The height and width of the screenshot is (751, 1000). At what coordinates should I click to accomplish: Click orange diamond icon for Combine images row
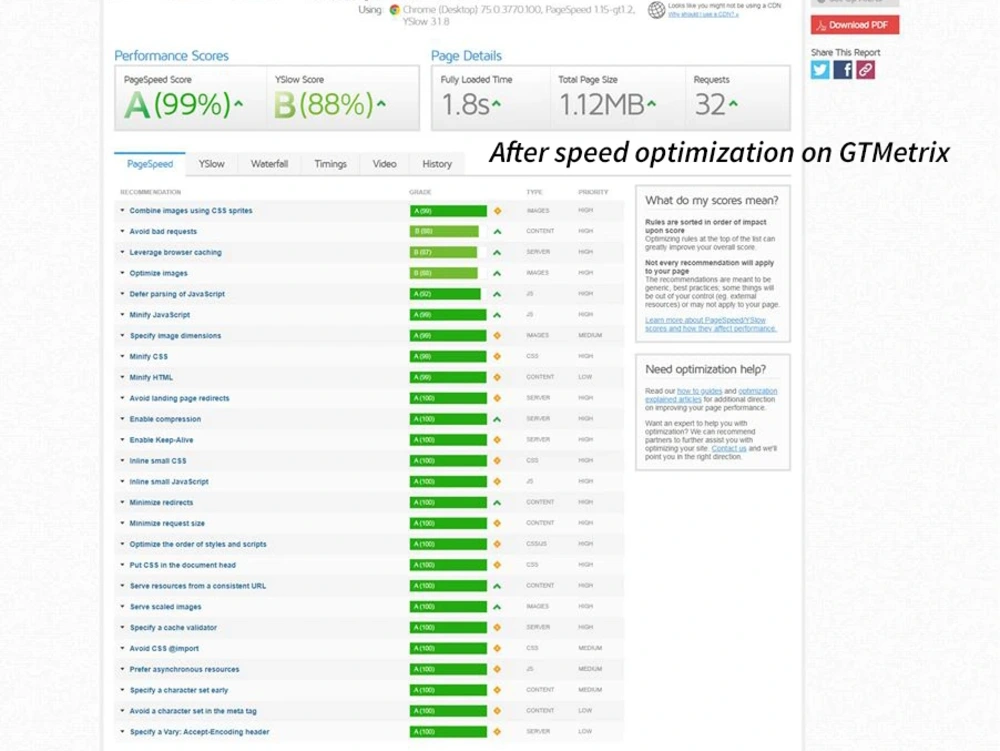[x=497, y=211]
